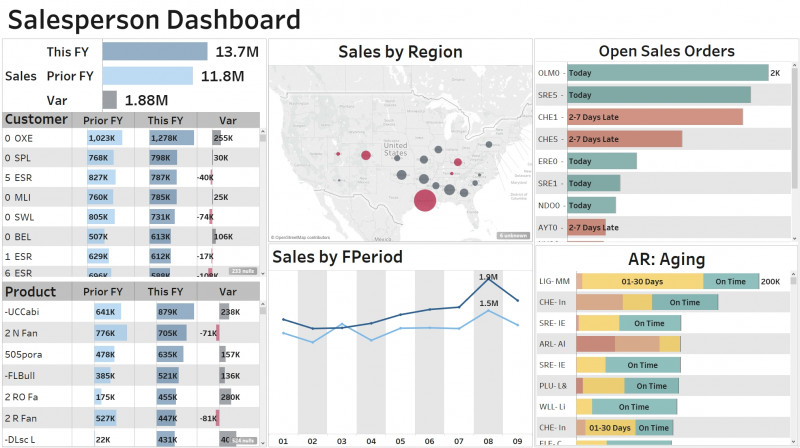Image resolution: width=800 pixels, height=448 pixels.
Task: Select product row '-DLsc L'
Action: 131,439
